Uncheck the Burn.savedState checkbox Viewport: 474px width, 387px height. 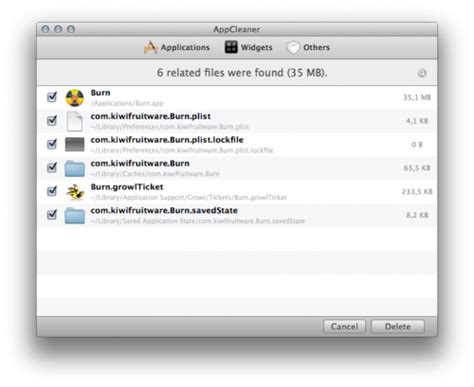52,215
